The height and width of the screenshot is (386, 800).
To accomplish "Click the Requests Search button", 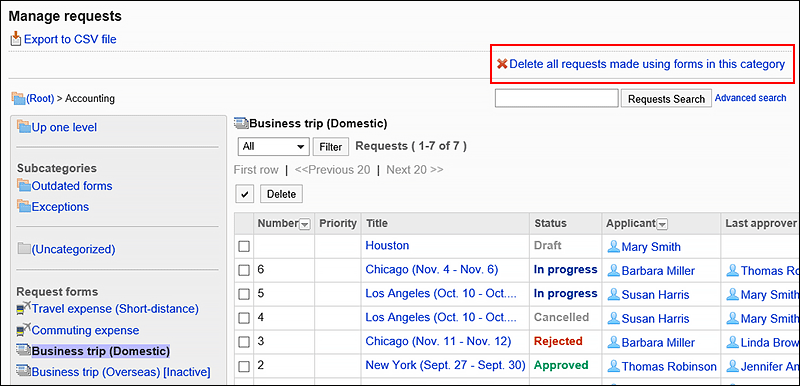I will pos(666,99).
